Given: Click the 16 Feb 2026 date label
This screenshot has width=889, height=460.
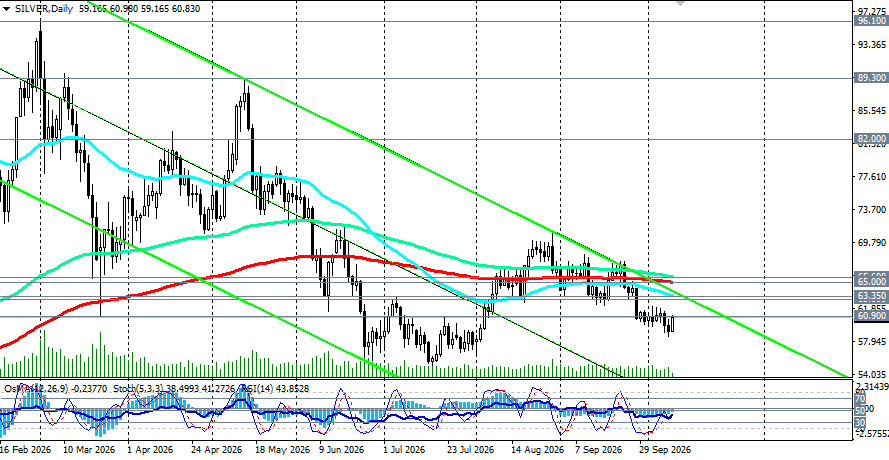Looking at the screenshot, I should click(25, 450).
